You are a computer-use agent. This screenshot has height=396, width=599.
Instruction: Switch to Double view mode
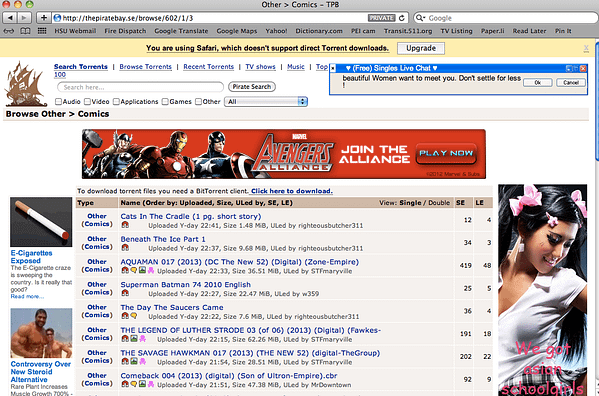tap(439, 203)
